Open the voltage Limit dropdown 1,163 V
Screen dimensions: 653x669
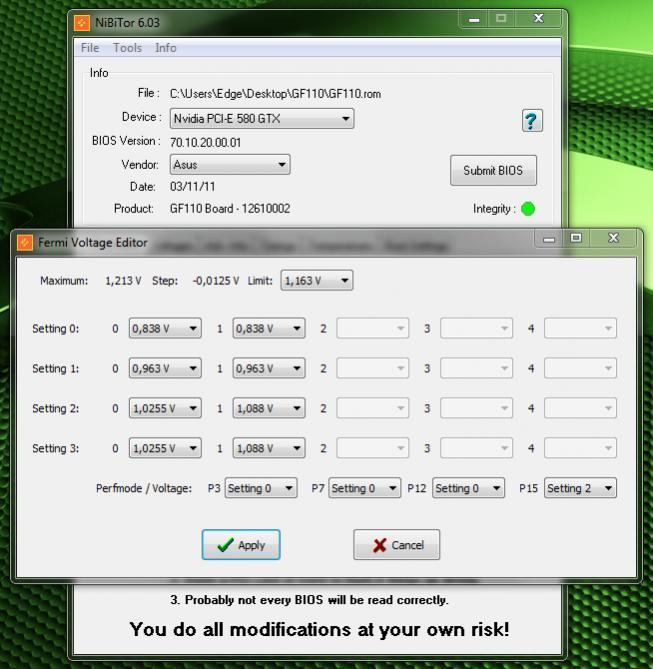[x=317, y=281]
